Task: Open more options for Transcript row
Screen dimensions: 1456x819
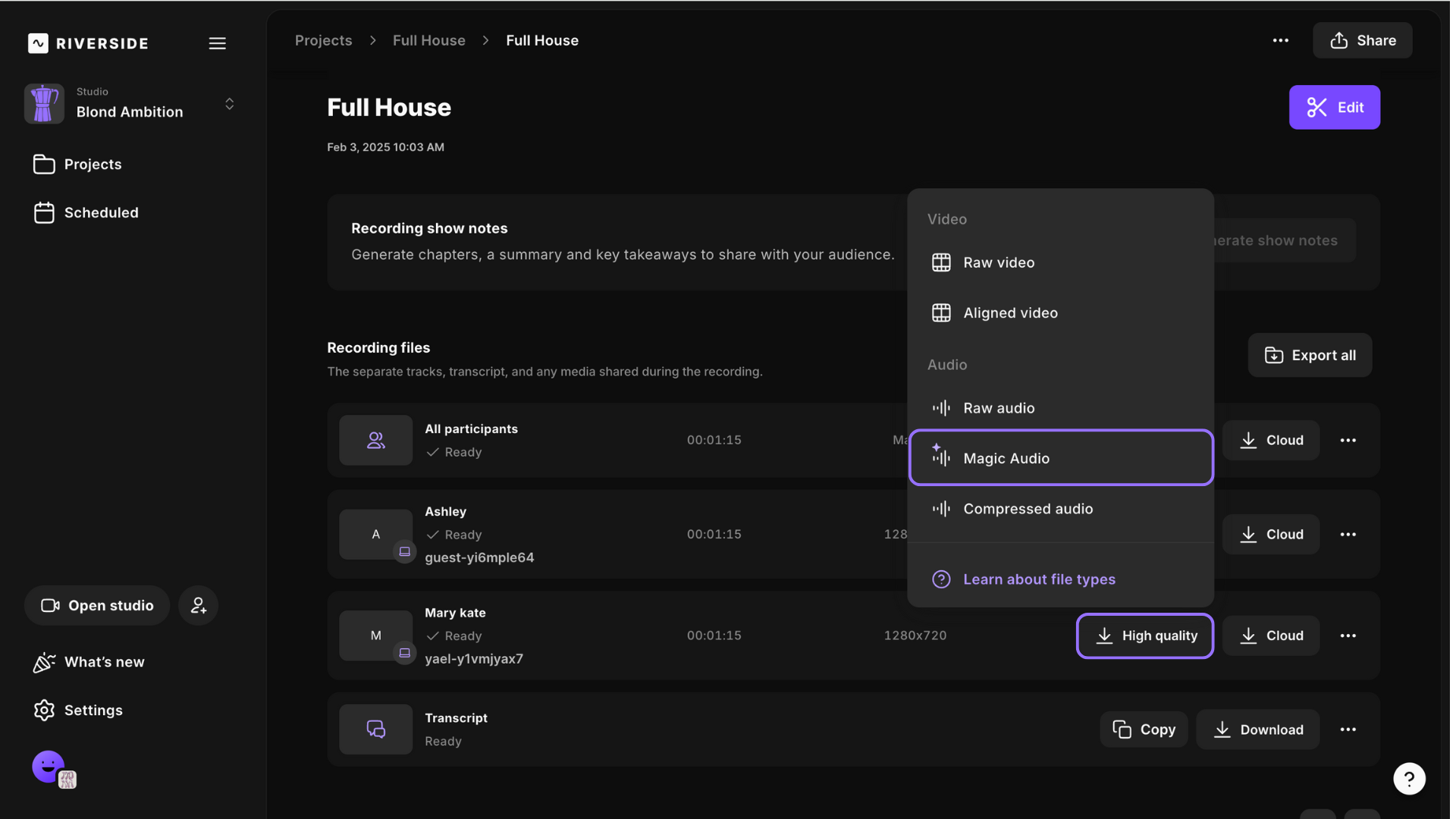Action: point(1348,730)
